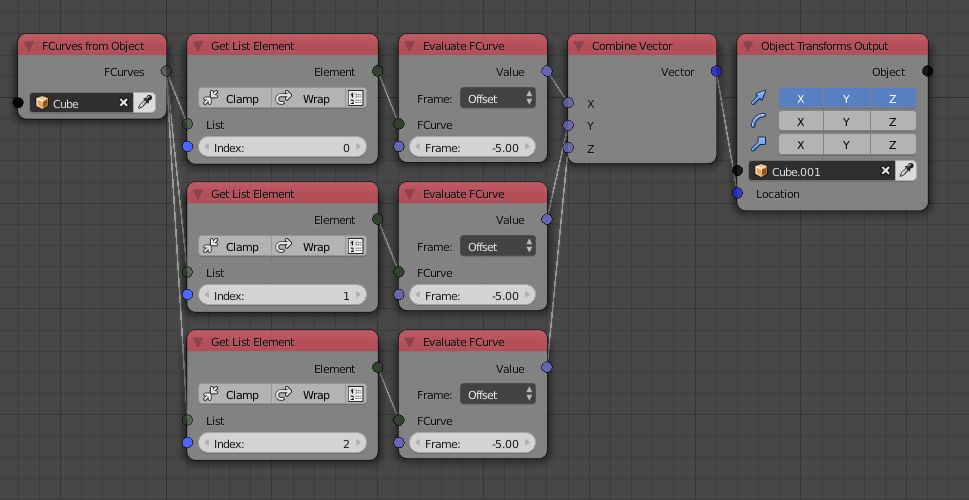Viewport: 969px width, 500px height.
Task: Click the location arrow icon in Object Transforms Output
Action: point(758,98)
